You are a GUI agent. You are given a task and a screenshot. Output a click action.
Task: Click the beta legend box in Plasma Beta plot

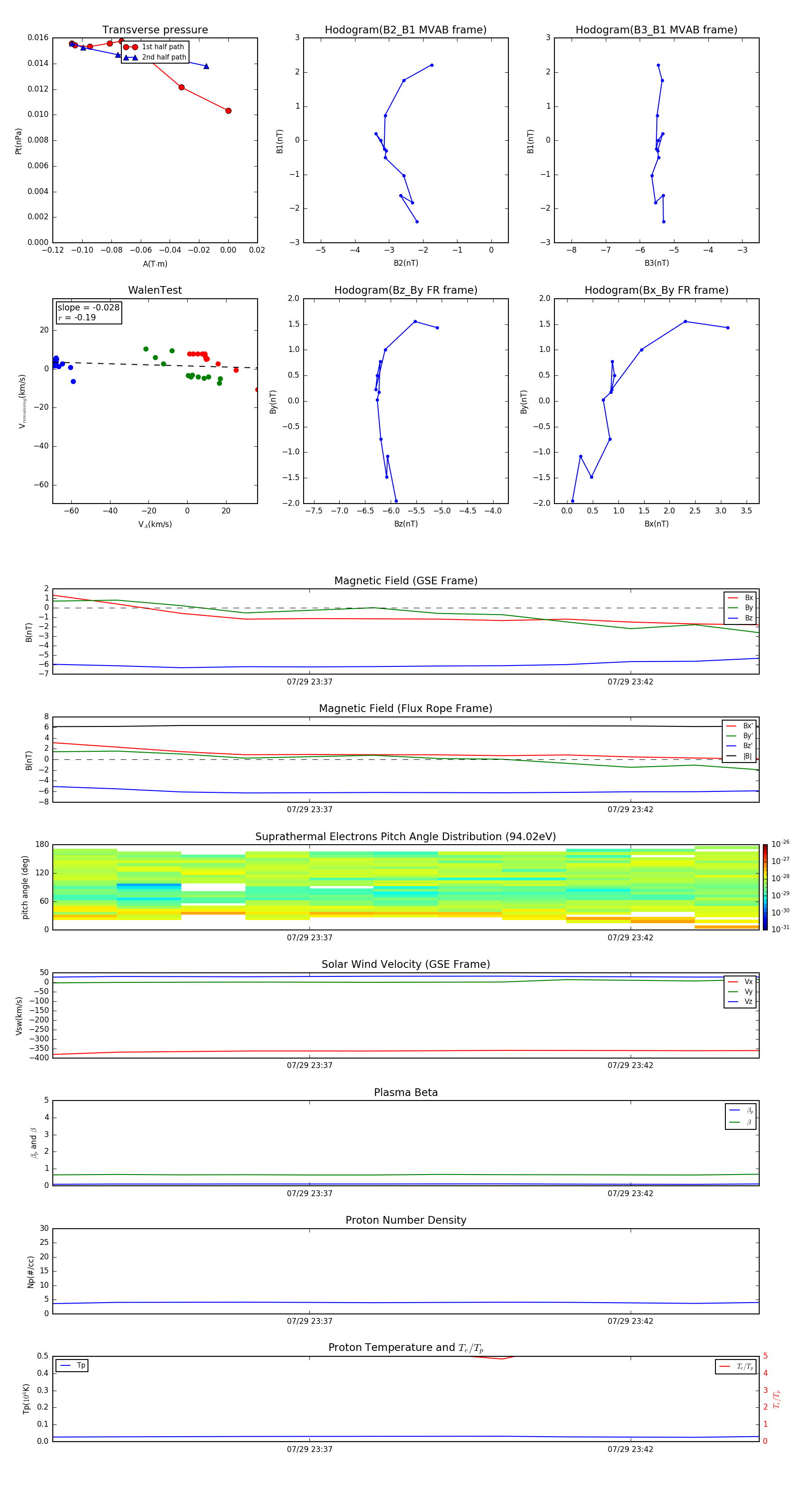tap(740, 1116)
